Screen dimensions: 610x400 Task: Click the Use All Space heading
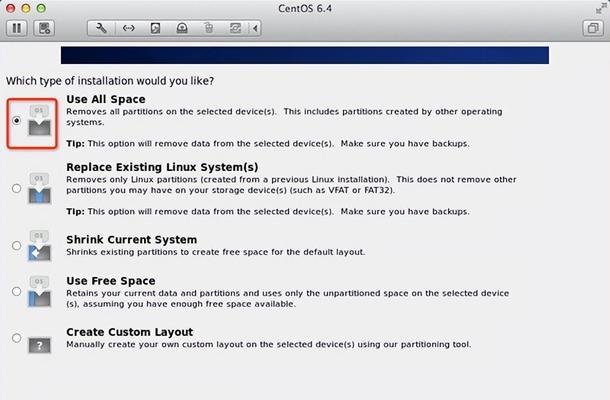tap(106, 99)
